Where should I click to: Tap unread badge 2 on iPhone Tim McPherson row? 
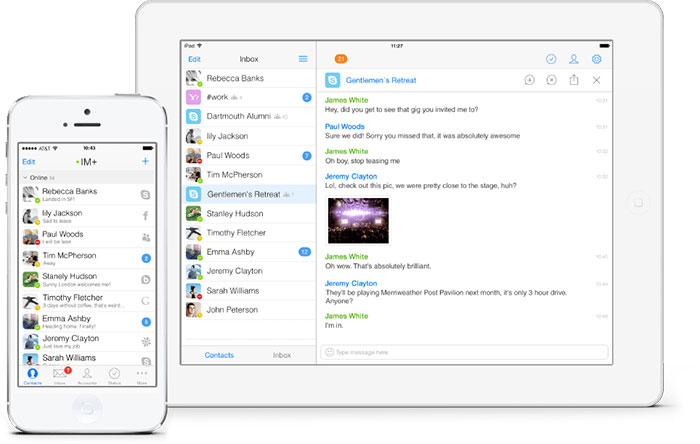click(146, 258)
